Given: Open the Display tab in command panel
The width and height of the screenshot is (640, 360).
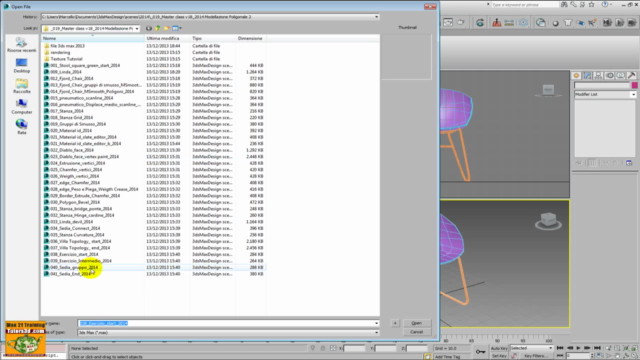Looking at the screenshot, I should coord(620,76).
